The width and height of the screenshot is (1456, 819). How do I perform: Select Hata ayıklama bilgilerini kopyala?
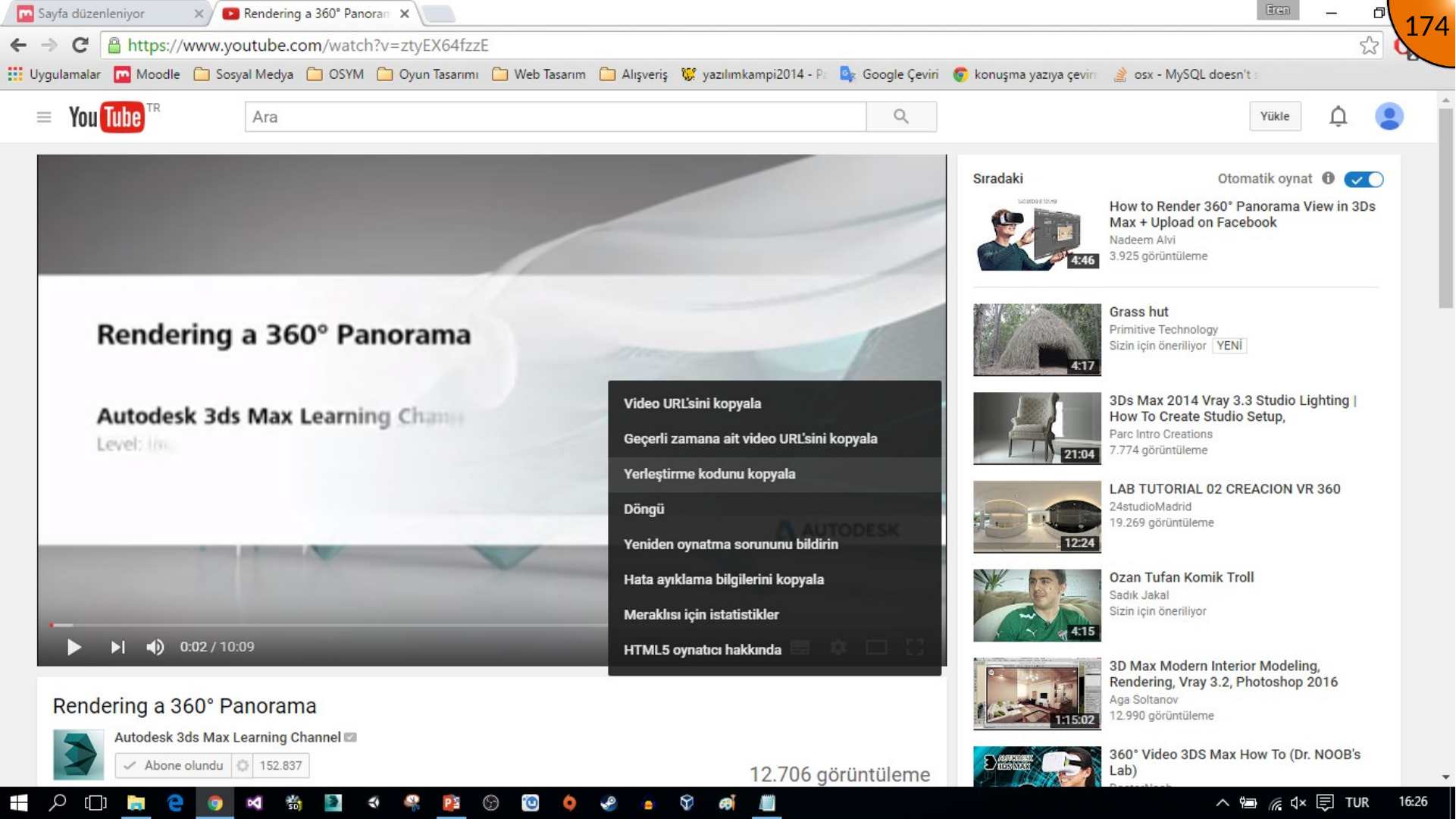775,579
